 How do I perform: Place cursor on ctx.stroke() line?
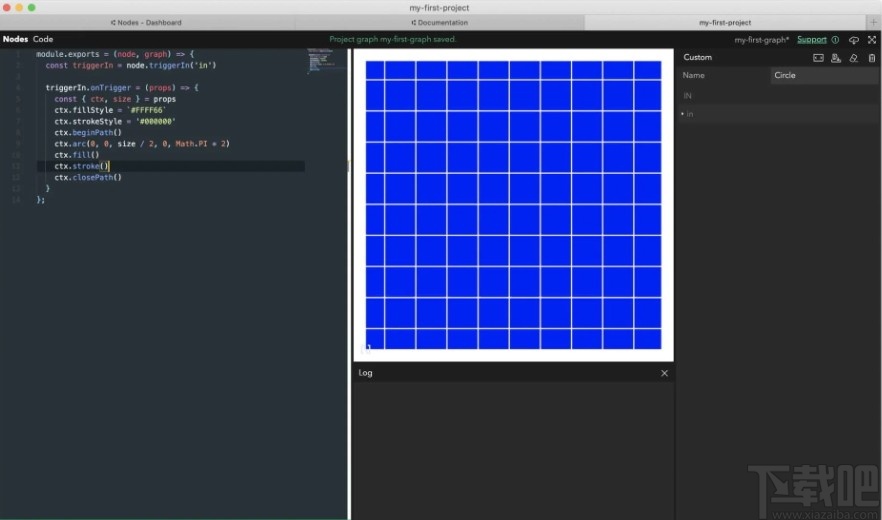pyautogui.click(x=171, y=166)
